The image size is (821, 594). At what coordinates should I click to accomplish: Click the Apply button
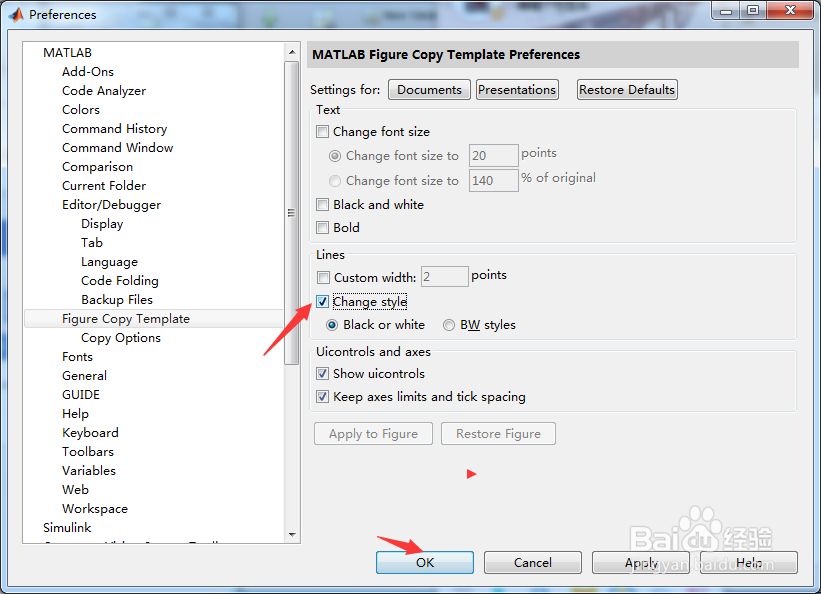click(x=641, y=563)
